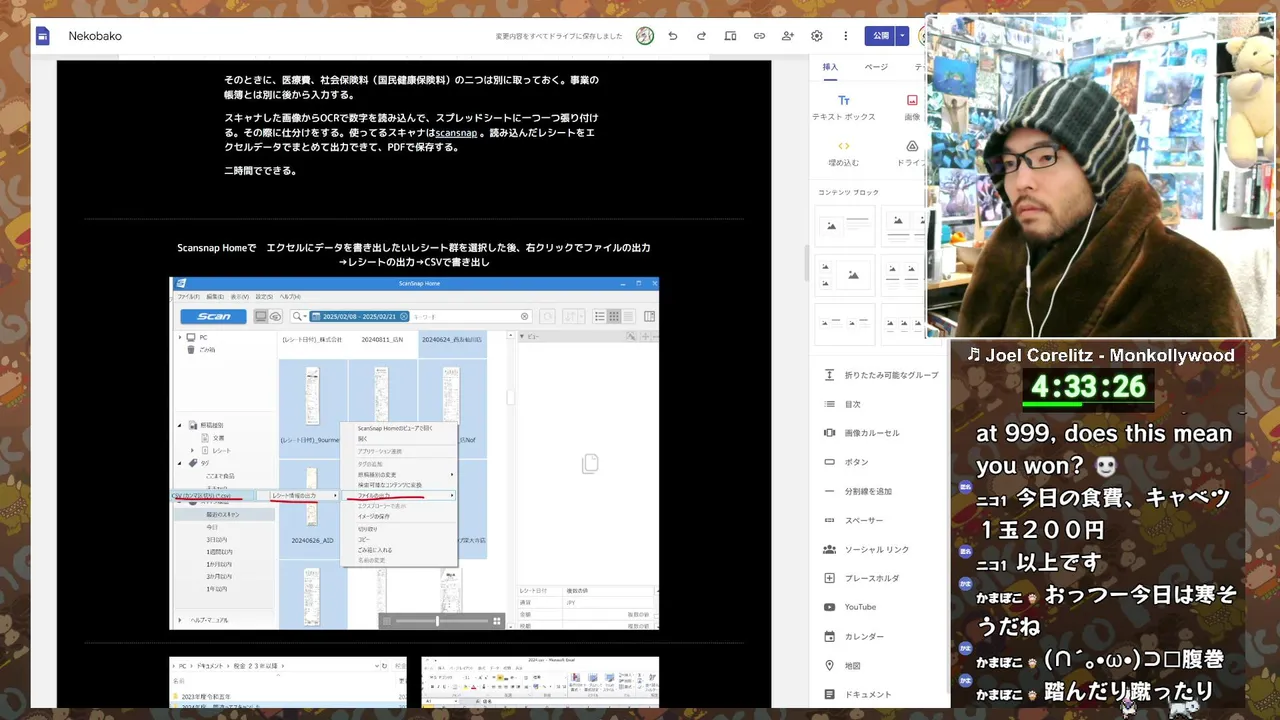This screenshot has width=1280, height=720.
Task: Click the caption starting Scansnap Homeで
Action: click(x=414, y=254)
